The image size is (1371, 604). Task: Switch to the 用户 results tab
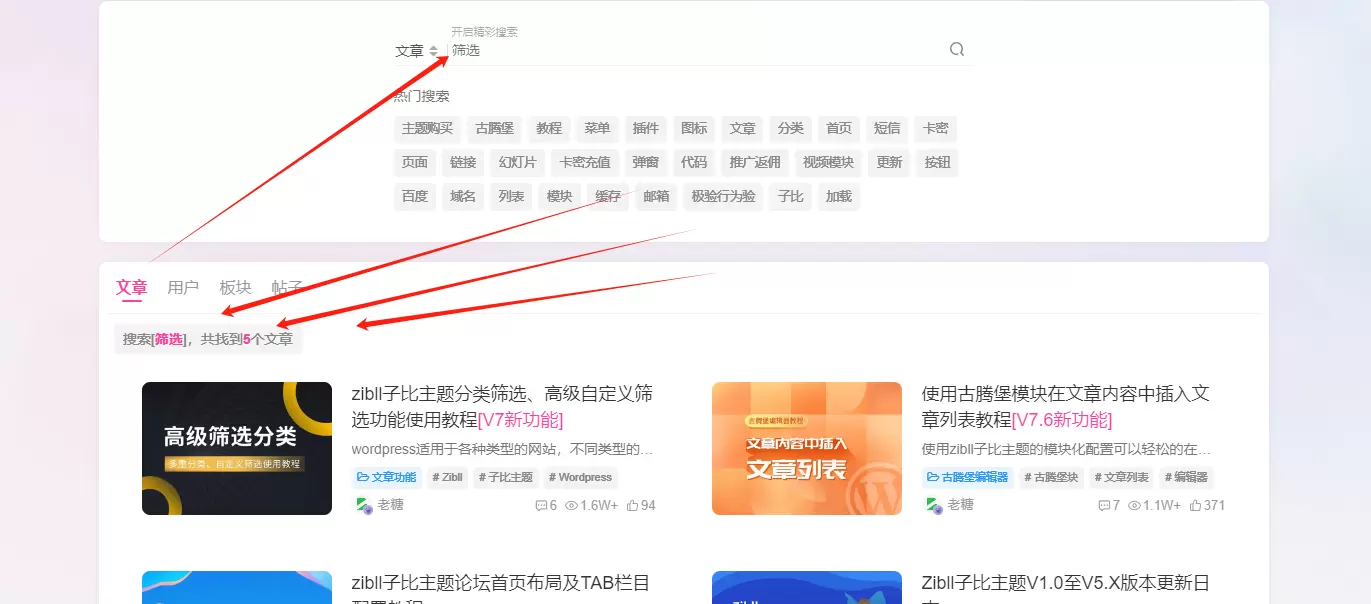184,288
